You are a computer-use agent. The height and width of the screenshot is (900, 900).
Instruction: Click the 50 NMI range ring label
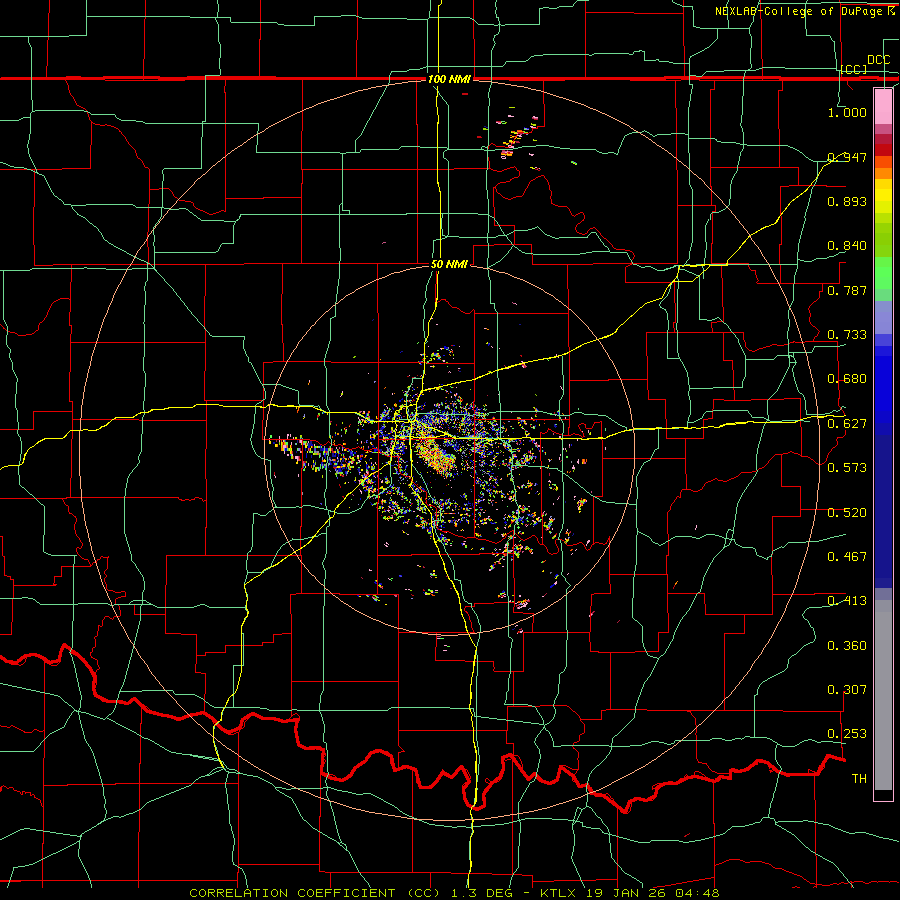(449, 264)
